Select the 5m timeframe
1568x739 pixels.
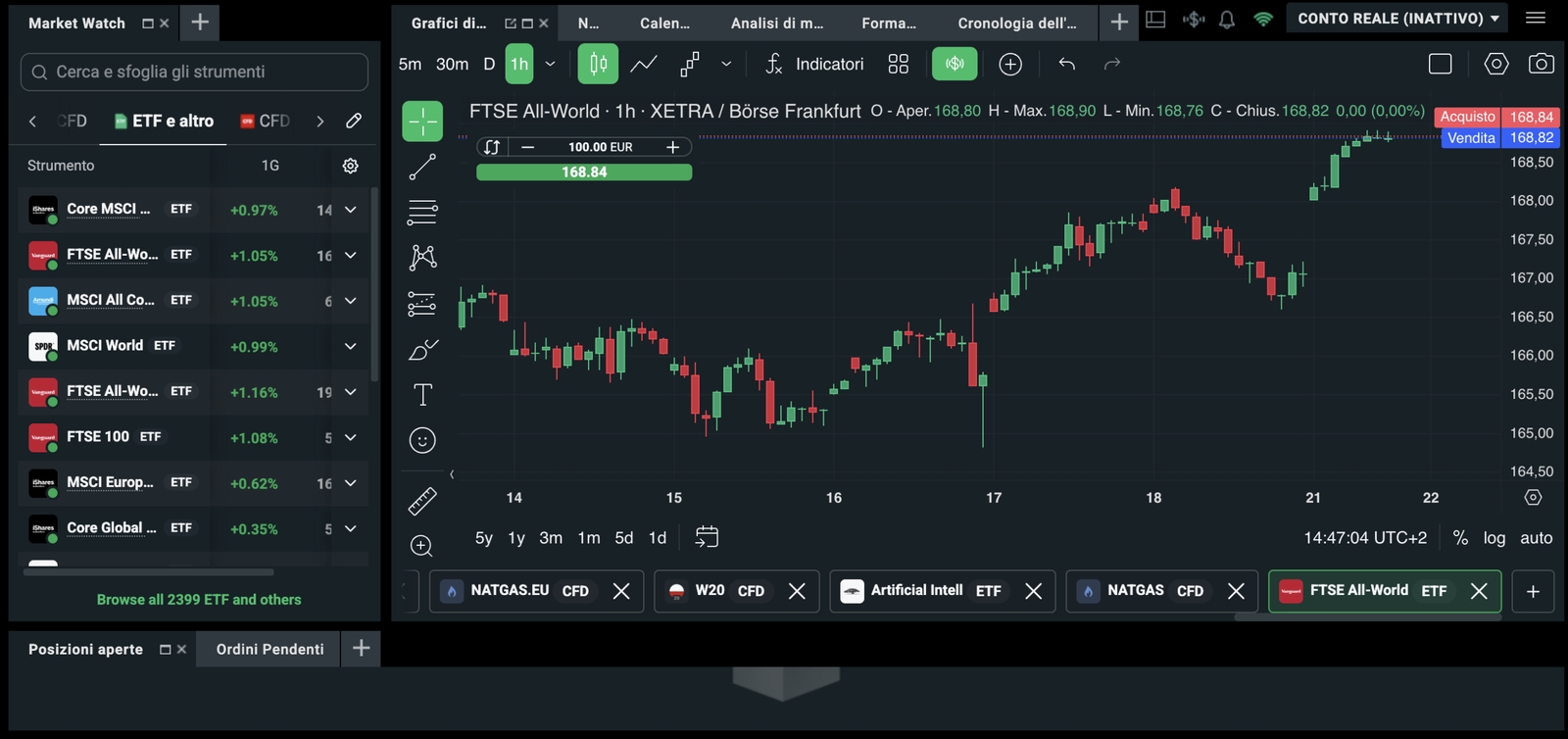coord(410,64)
